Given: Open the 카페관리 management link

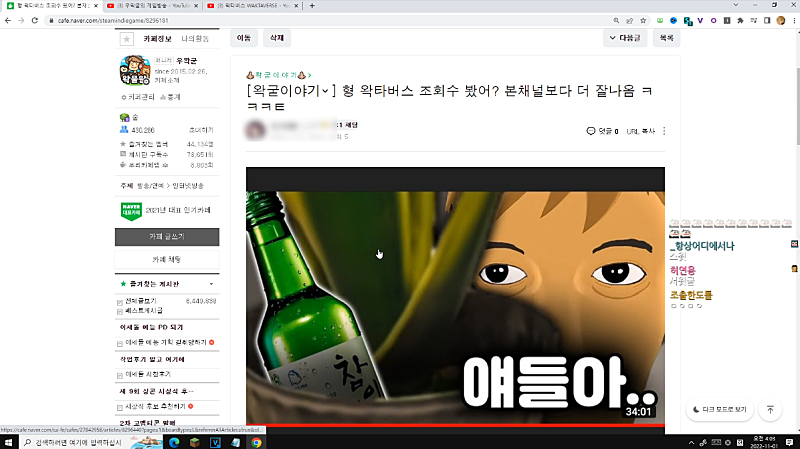Looking at the screenshot, I should click(137, 97).
